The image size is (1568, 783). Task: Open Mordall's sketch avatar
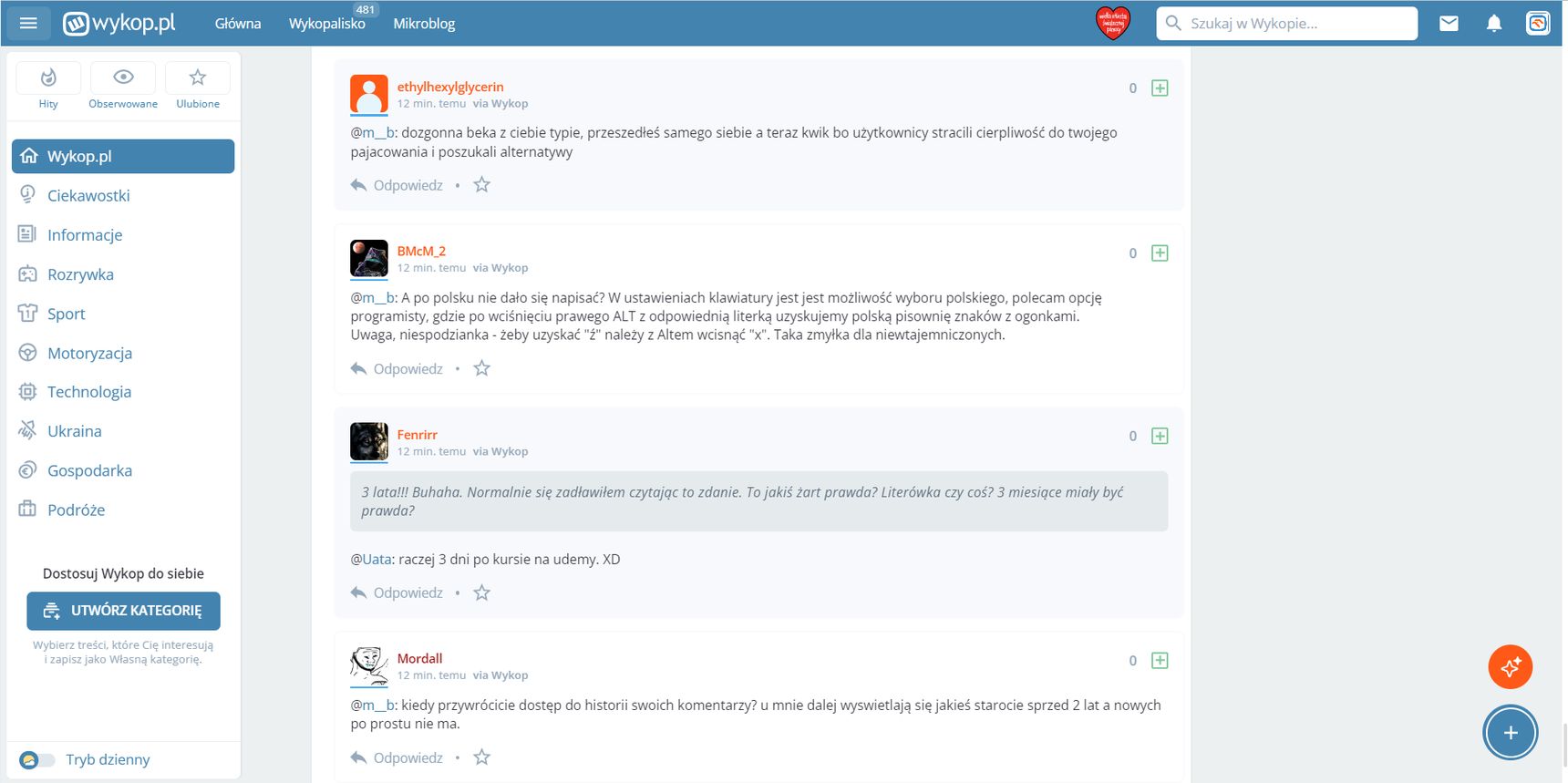[x=369, y=666]
